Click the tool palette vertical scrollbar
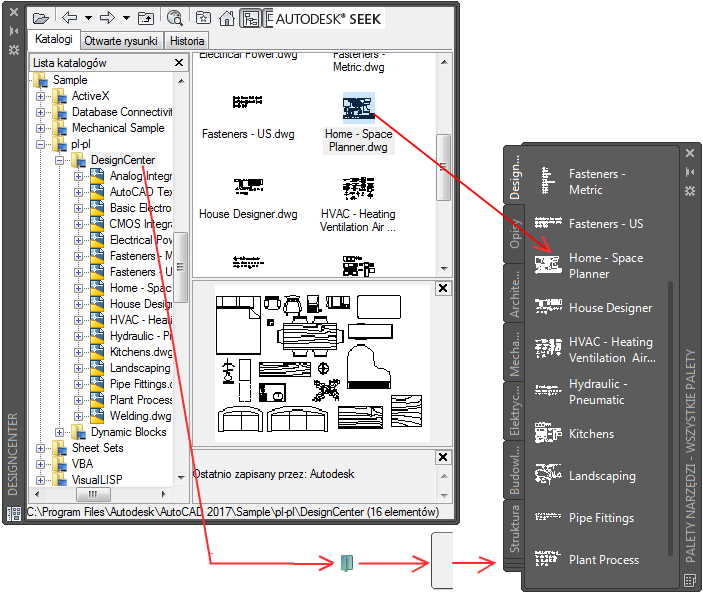The height and width of the screenshot is (593, 703). coord(670,418)
